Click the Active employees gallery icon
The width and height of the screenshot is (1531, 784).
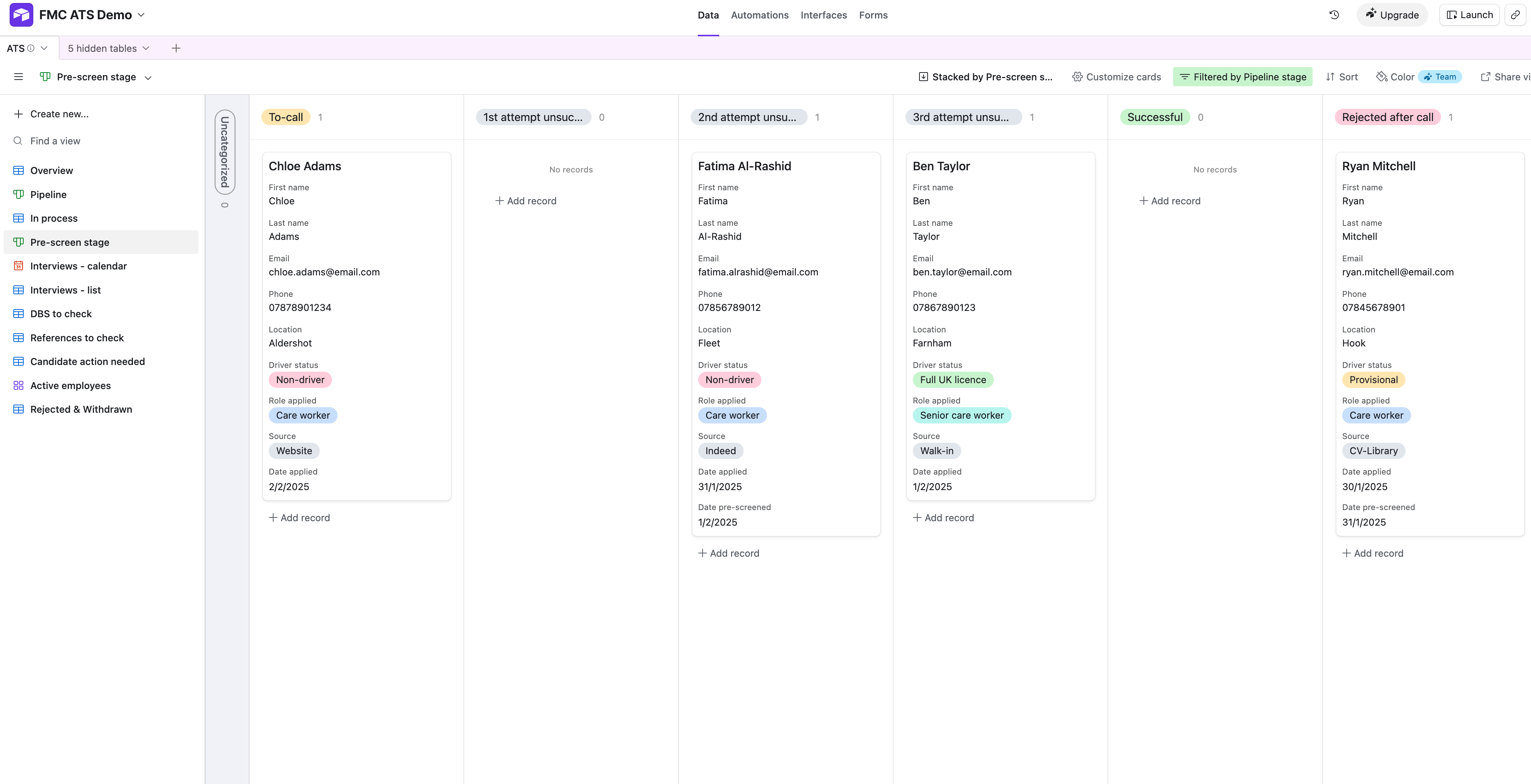click(x=19, y=385)
